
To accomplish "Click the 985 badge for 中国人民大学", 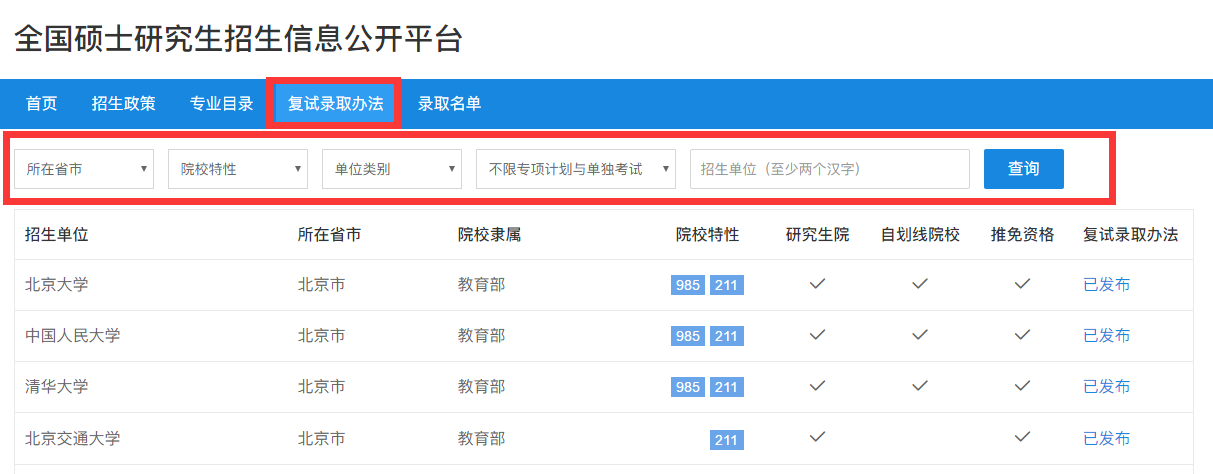I will coord(688,337).
